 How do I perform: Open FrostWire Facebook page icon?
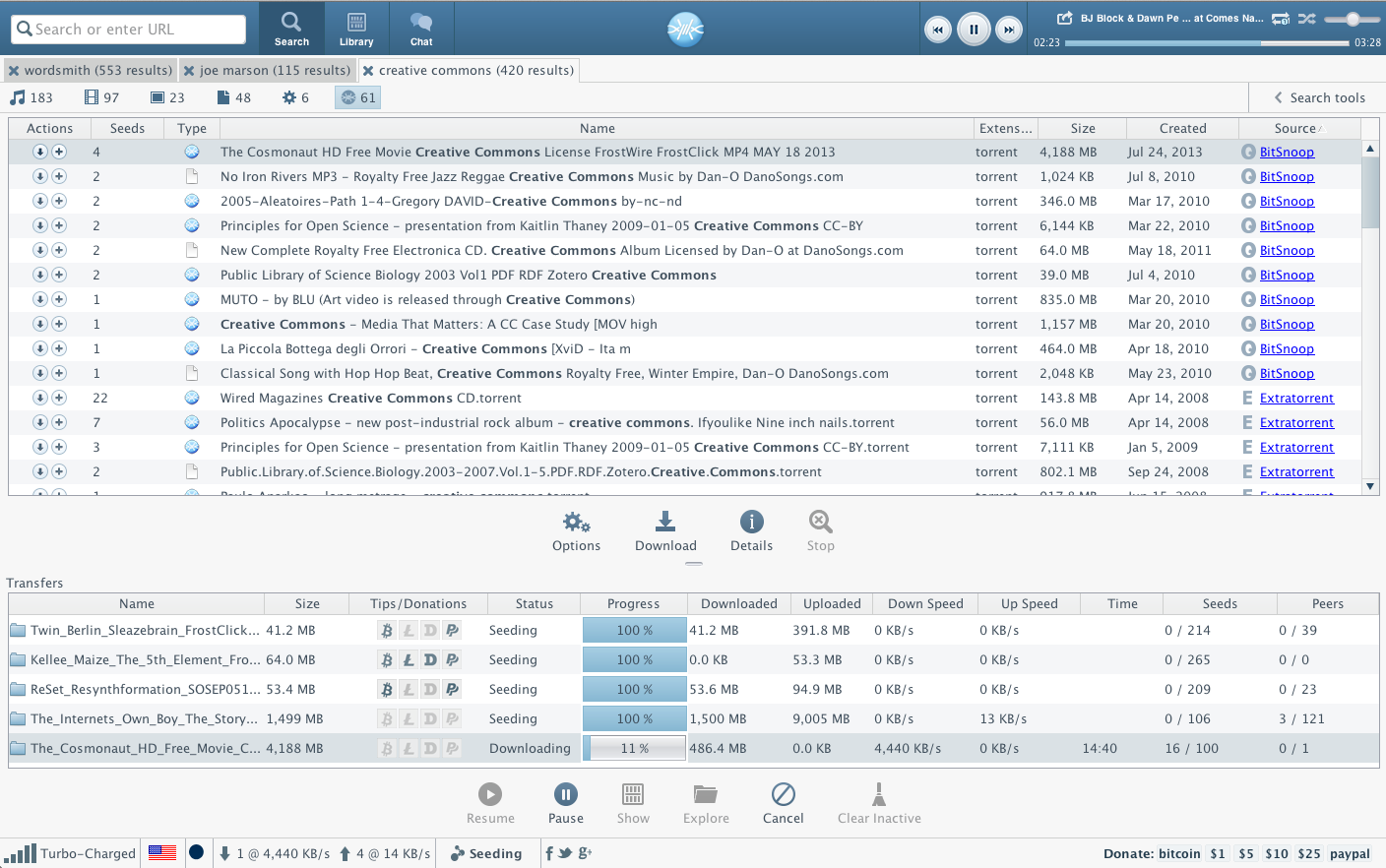point(549,853)
